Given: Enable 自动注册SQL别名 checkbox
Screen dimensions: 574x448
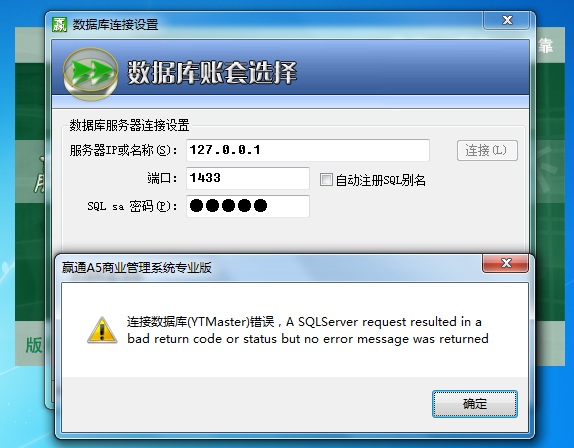Looking at the screenshot, I should coord(326,180).
